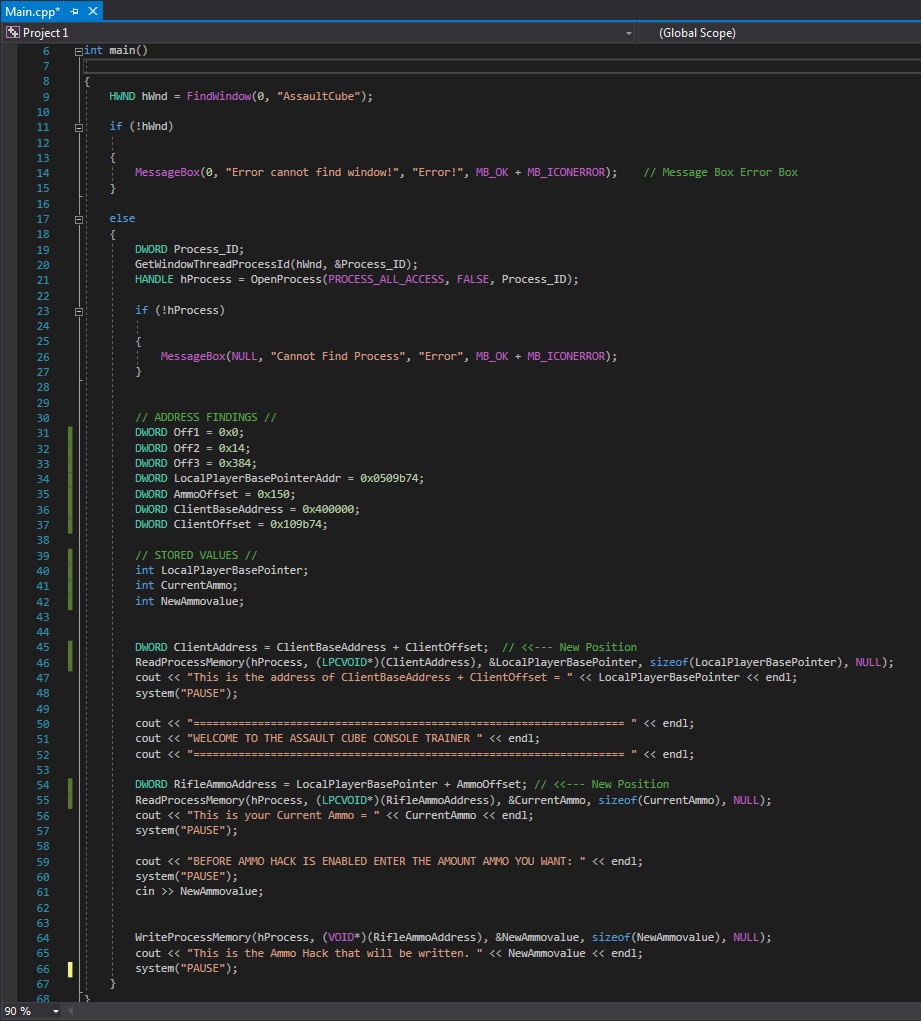This screenshot has height=1021, width=921.
Task: Close the Main.cpp tab with the X icon
Action: 92,11
